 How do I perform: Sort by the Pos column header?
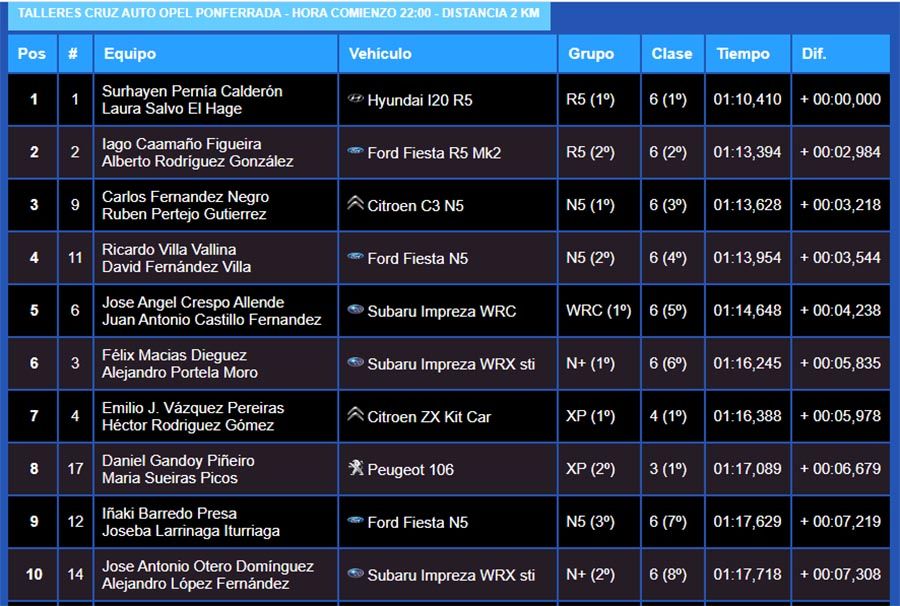pos(32,54)
